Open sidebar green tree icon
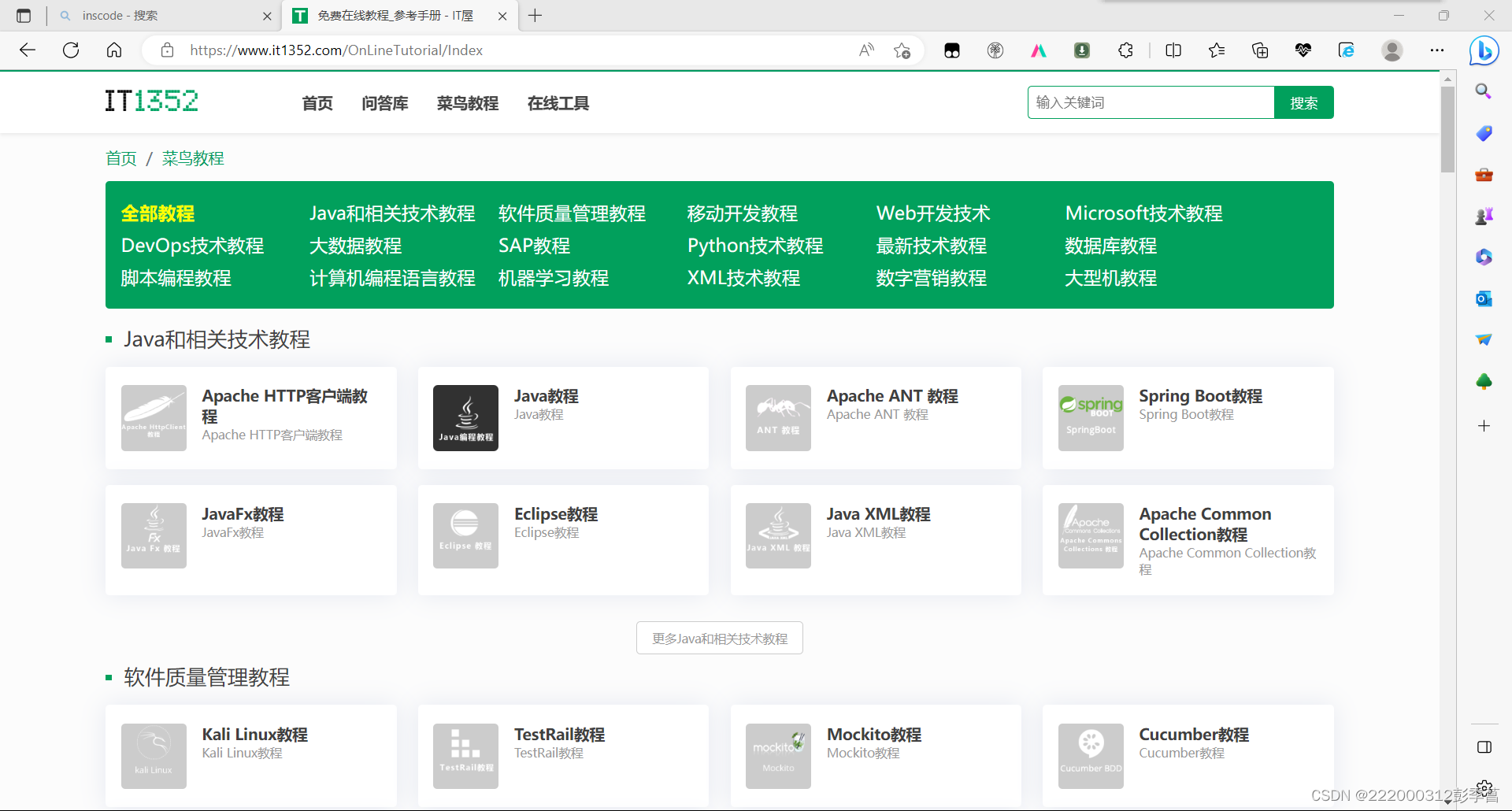This screenshot has width=1512, height=811. [1484, 382]
